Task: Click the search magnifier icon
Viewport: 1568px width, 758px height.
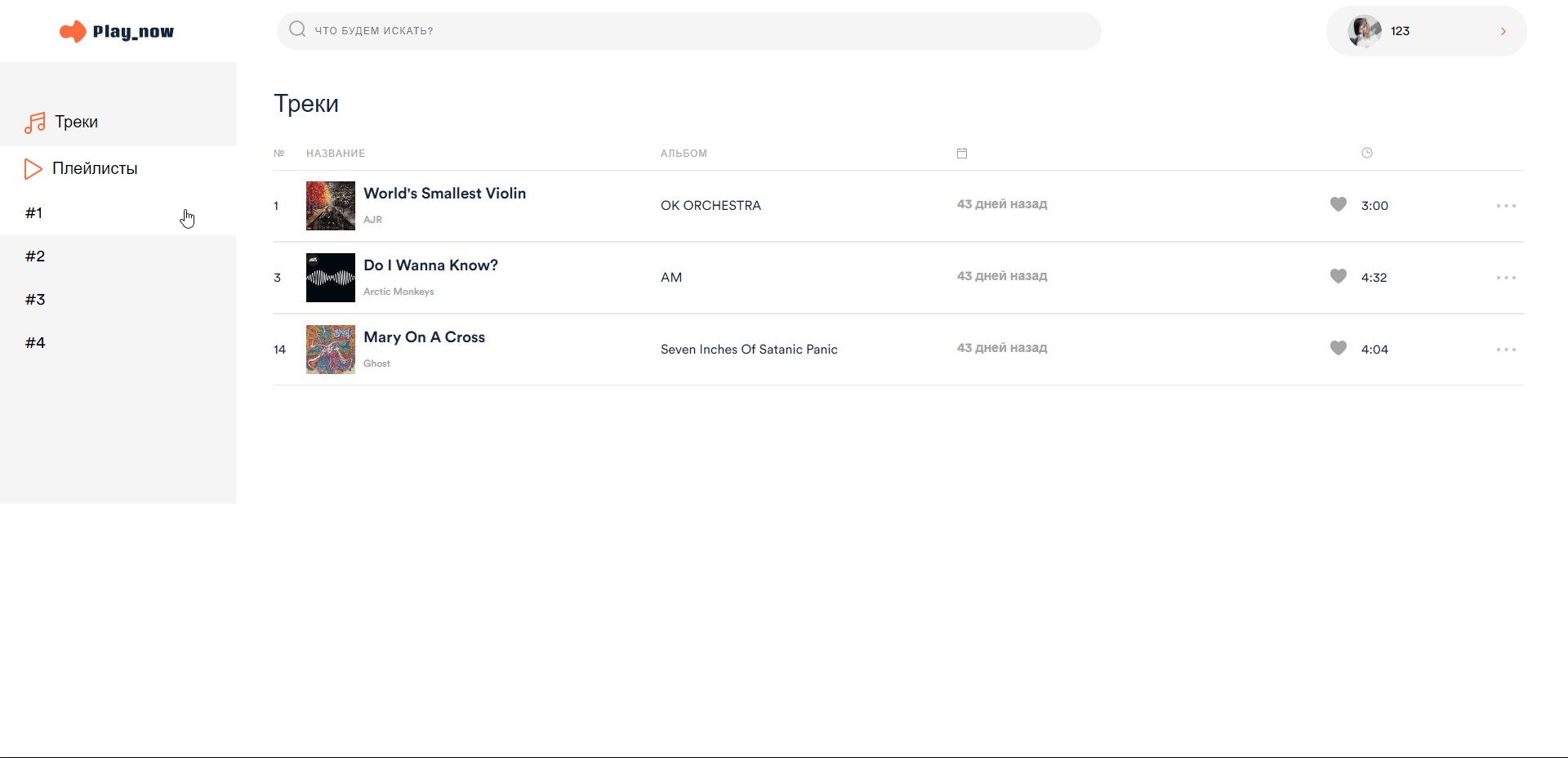Action: tap(297, 30)
